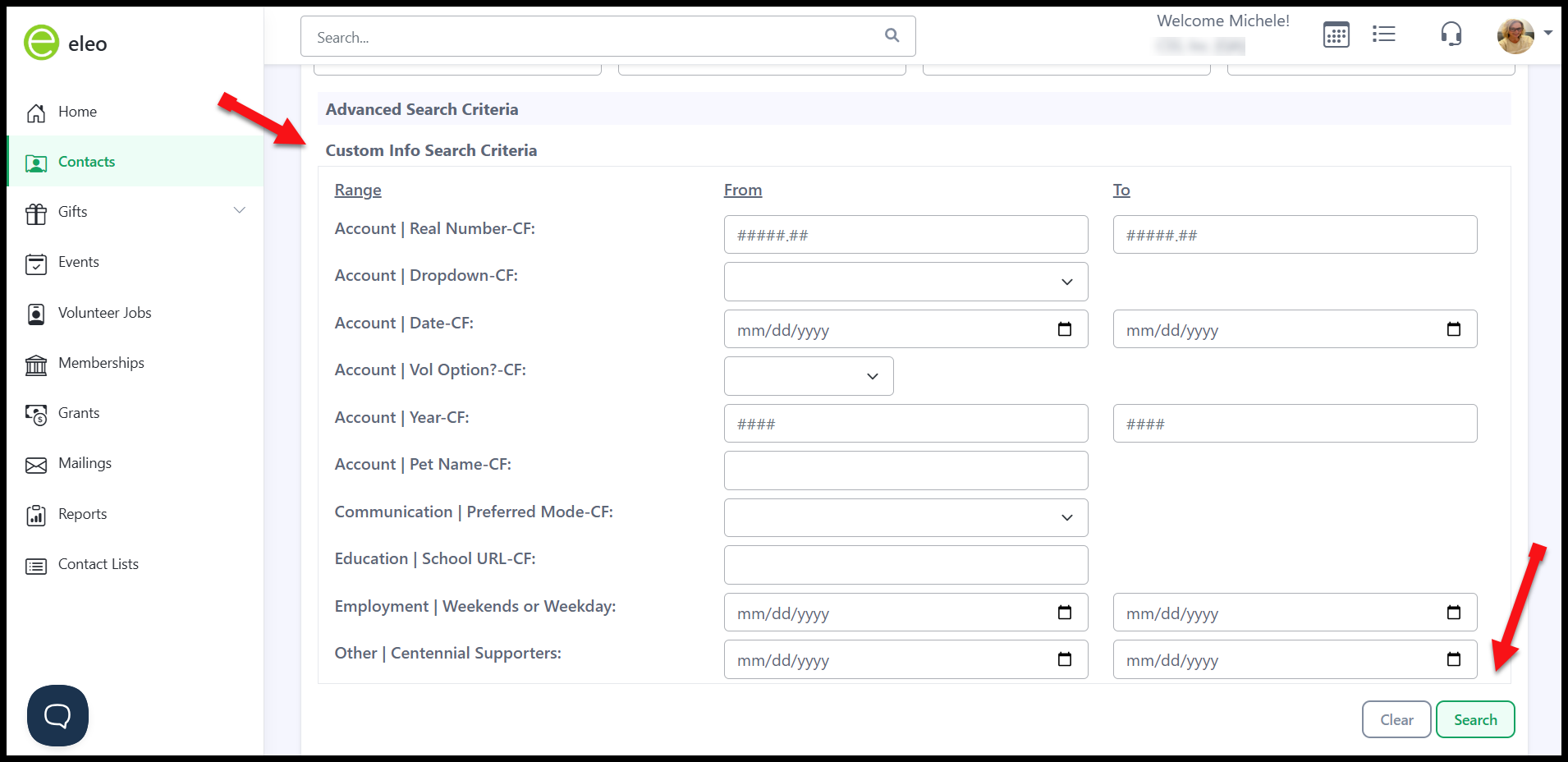Click the eleo logo icon
The image size is (1568, 762).
[41, 43]
